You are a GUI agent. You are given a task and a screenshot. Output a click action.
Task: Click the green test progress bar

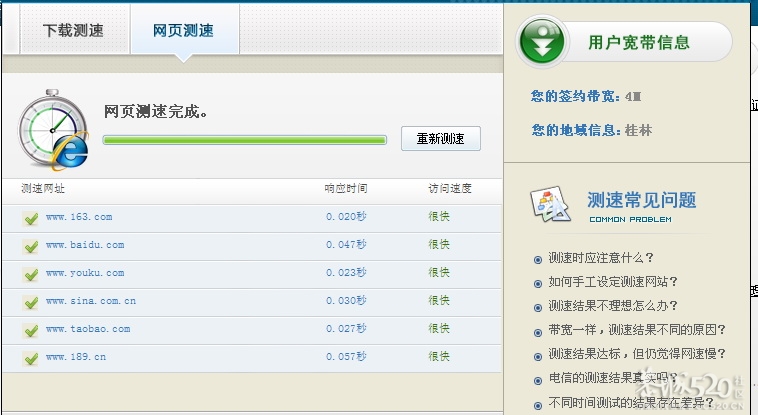tap(244, 140)
